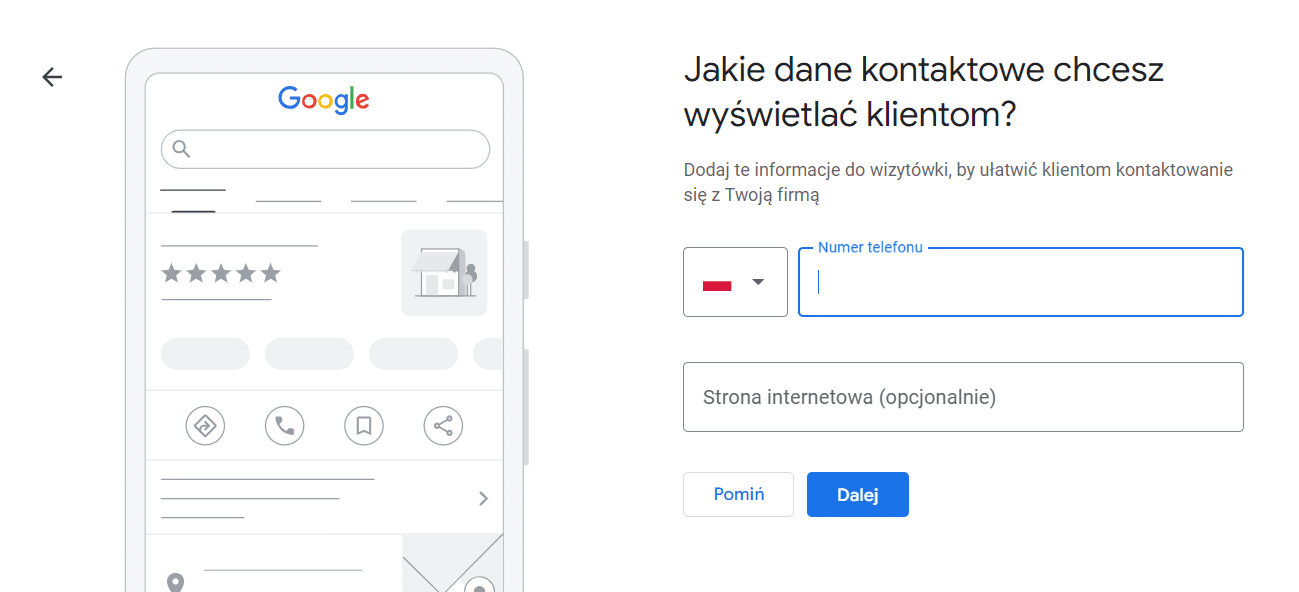
Task: Click the Strona internetowa (opcjonalnie) field
Action: [963, 397]
